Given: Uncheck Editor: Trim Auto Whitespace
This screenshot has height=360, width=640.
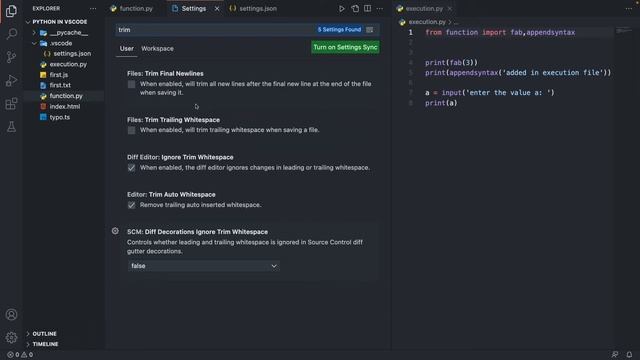Looking at the screenshot, I should click(131, 205).
